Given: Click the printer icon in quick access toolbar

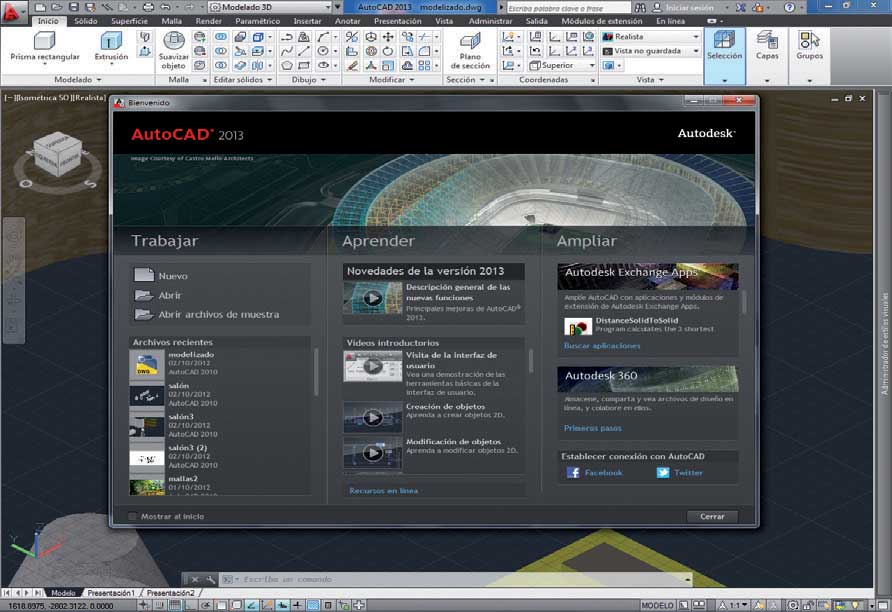Looking at the screenshot, I should tap(148, 7).
